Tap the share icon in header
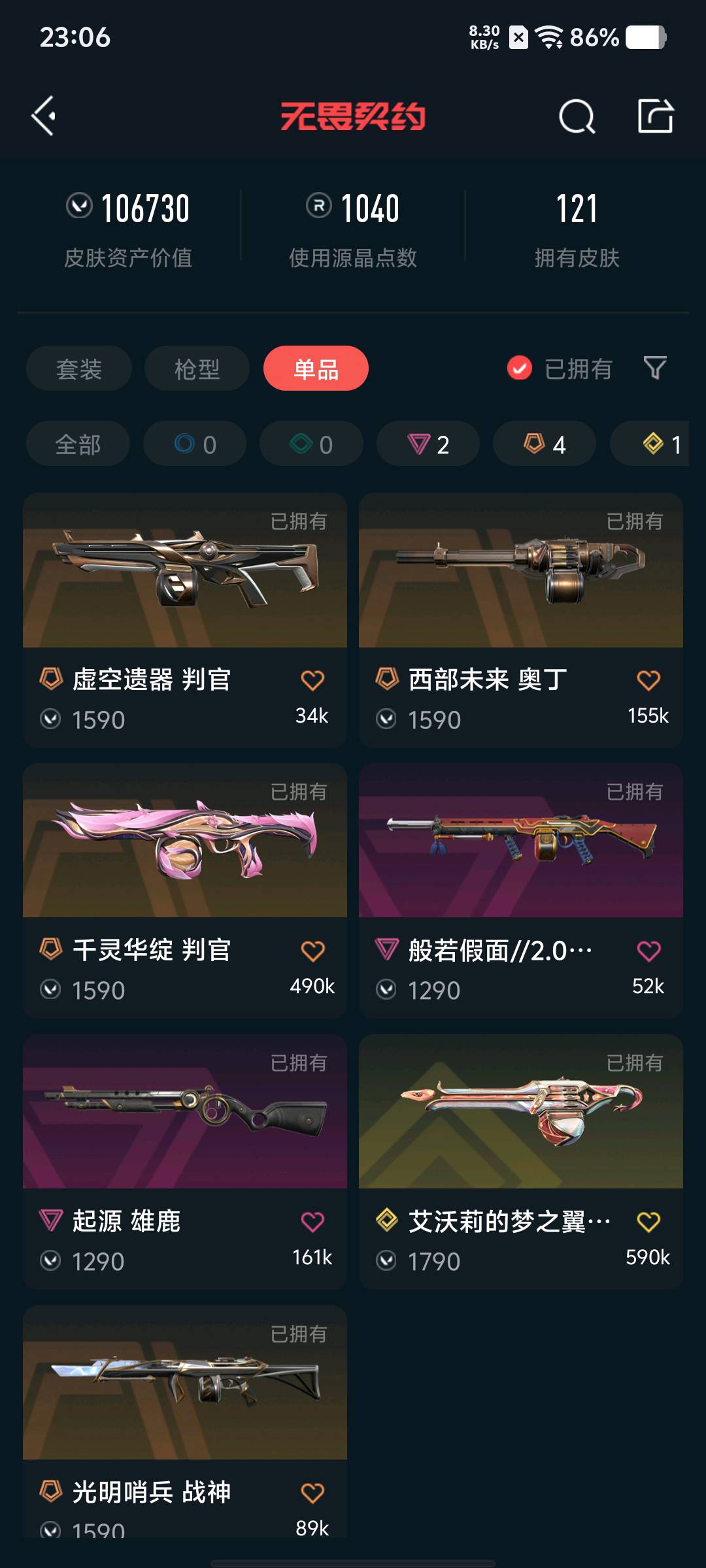The width and height of the screenshot is (706, 1568). (656, 116)
